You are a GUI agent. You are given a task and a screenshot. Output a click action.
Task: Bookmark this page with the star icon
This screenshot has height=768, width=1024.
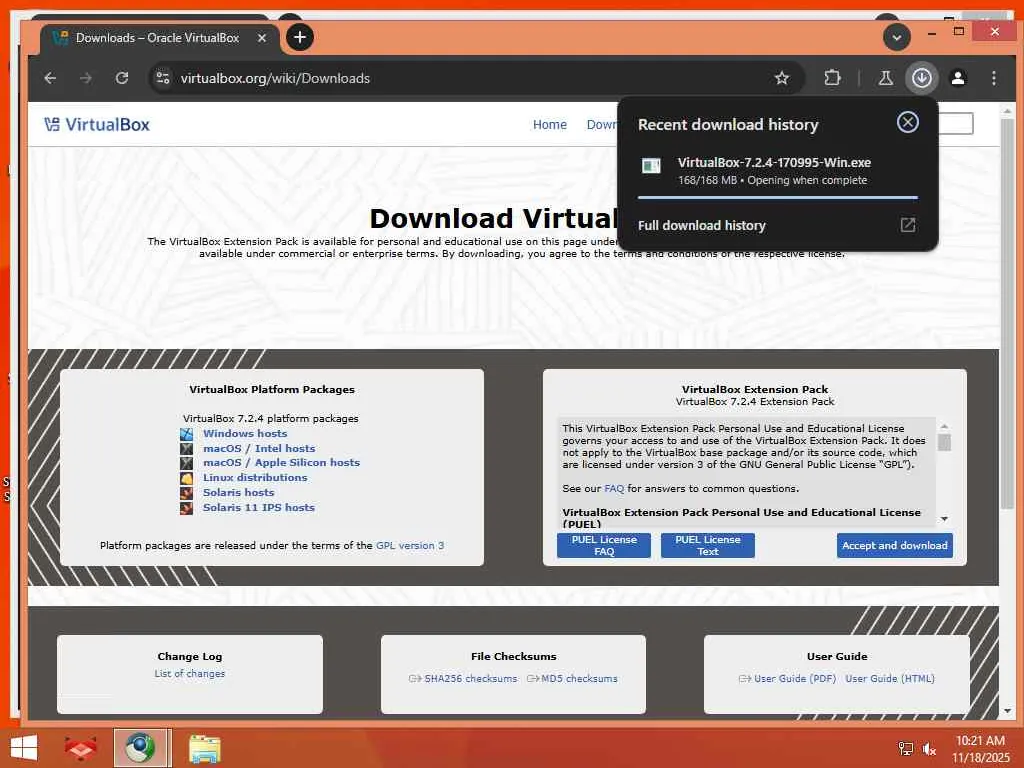(x=782, y=78)
